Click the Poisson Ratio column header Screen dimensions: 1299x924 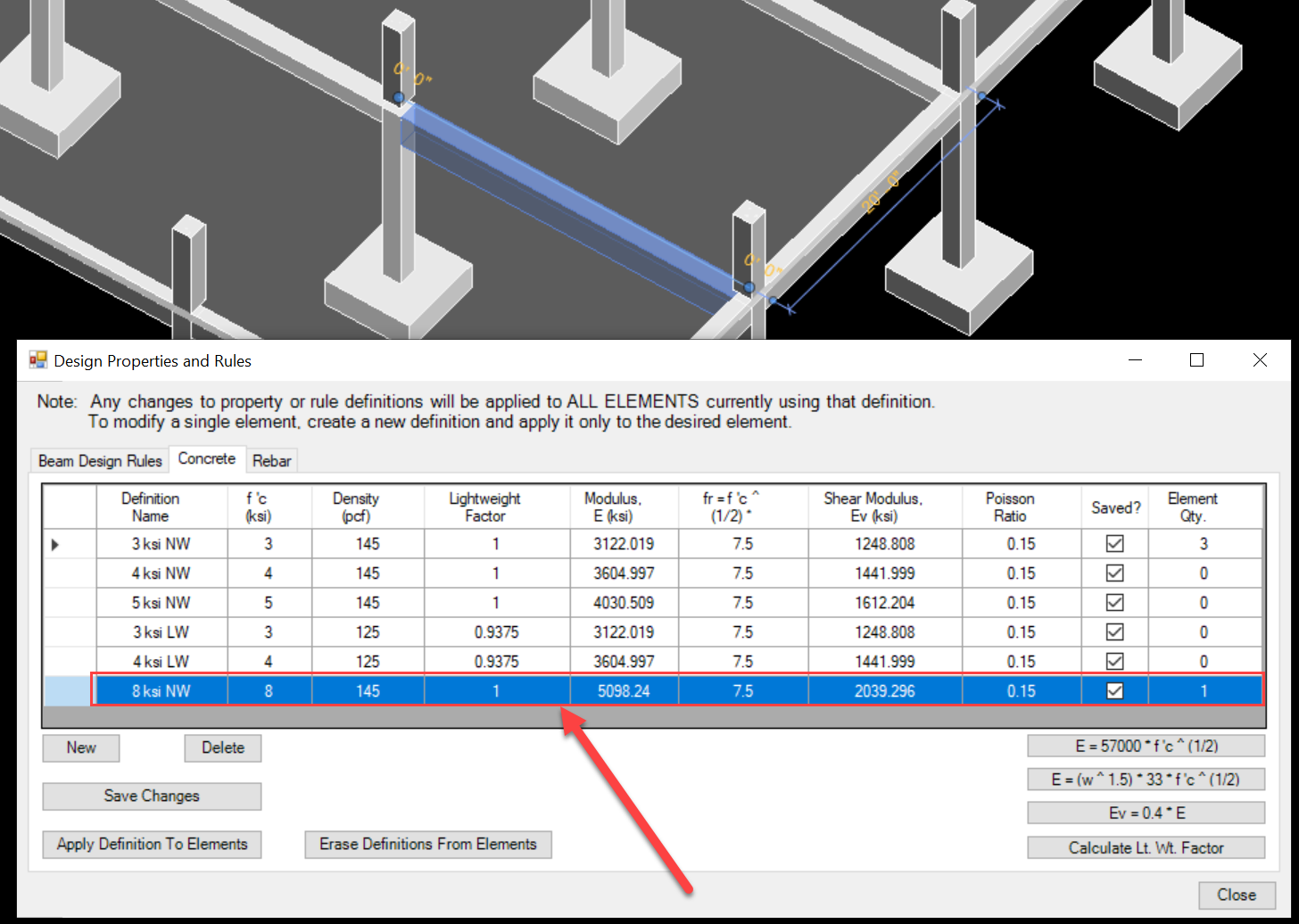click(x=1022, y=507)
